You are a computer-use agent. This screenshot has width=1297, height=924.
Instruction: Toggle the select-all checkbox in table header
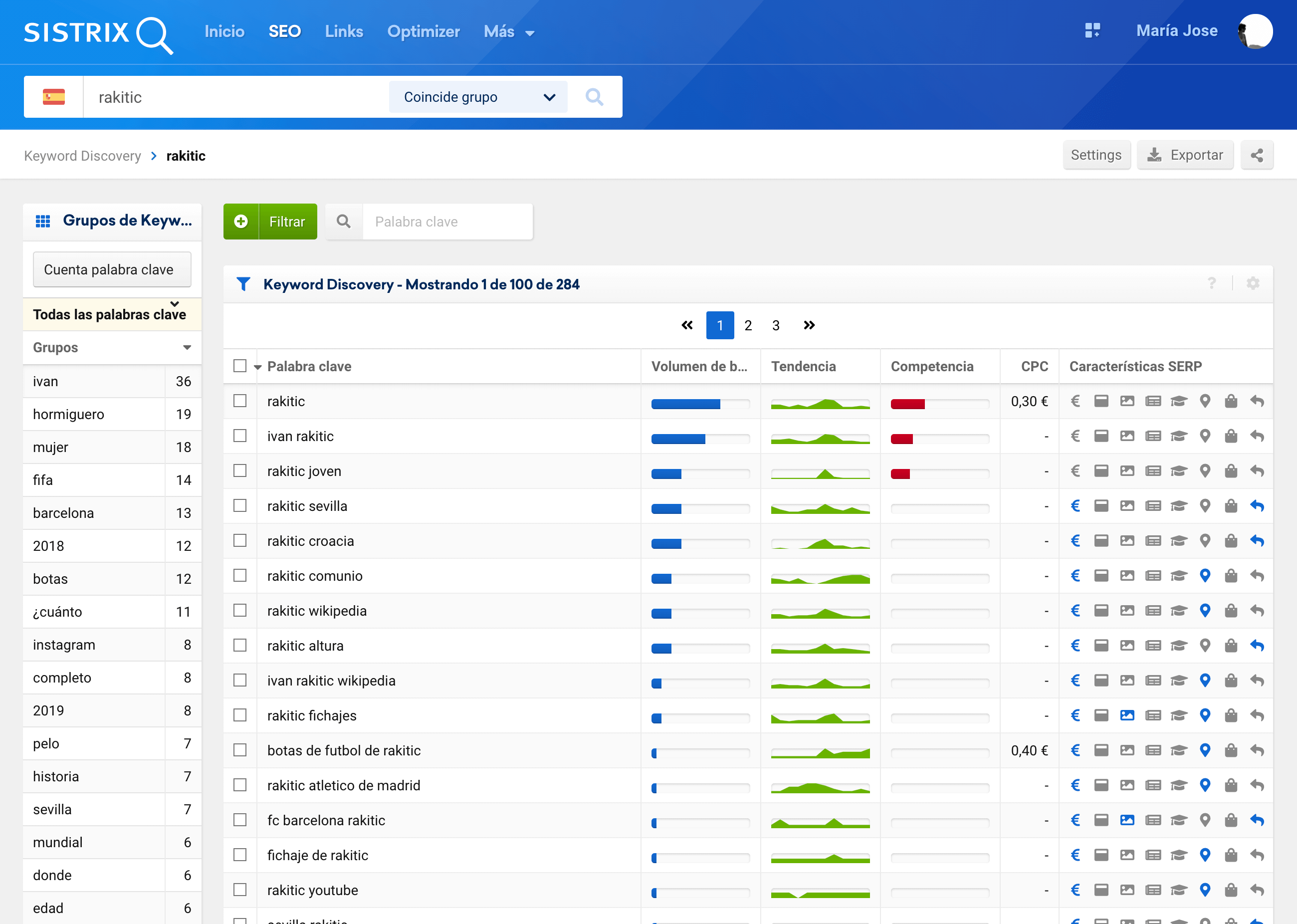[240, 366]
